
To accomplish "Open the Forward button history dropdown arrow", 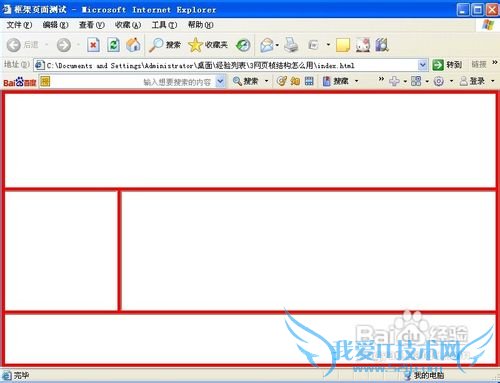I will coord(78,45).
